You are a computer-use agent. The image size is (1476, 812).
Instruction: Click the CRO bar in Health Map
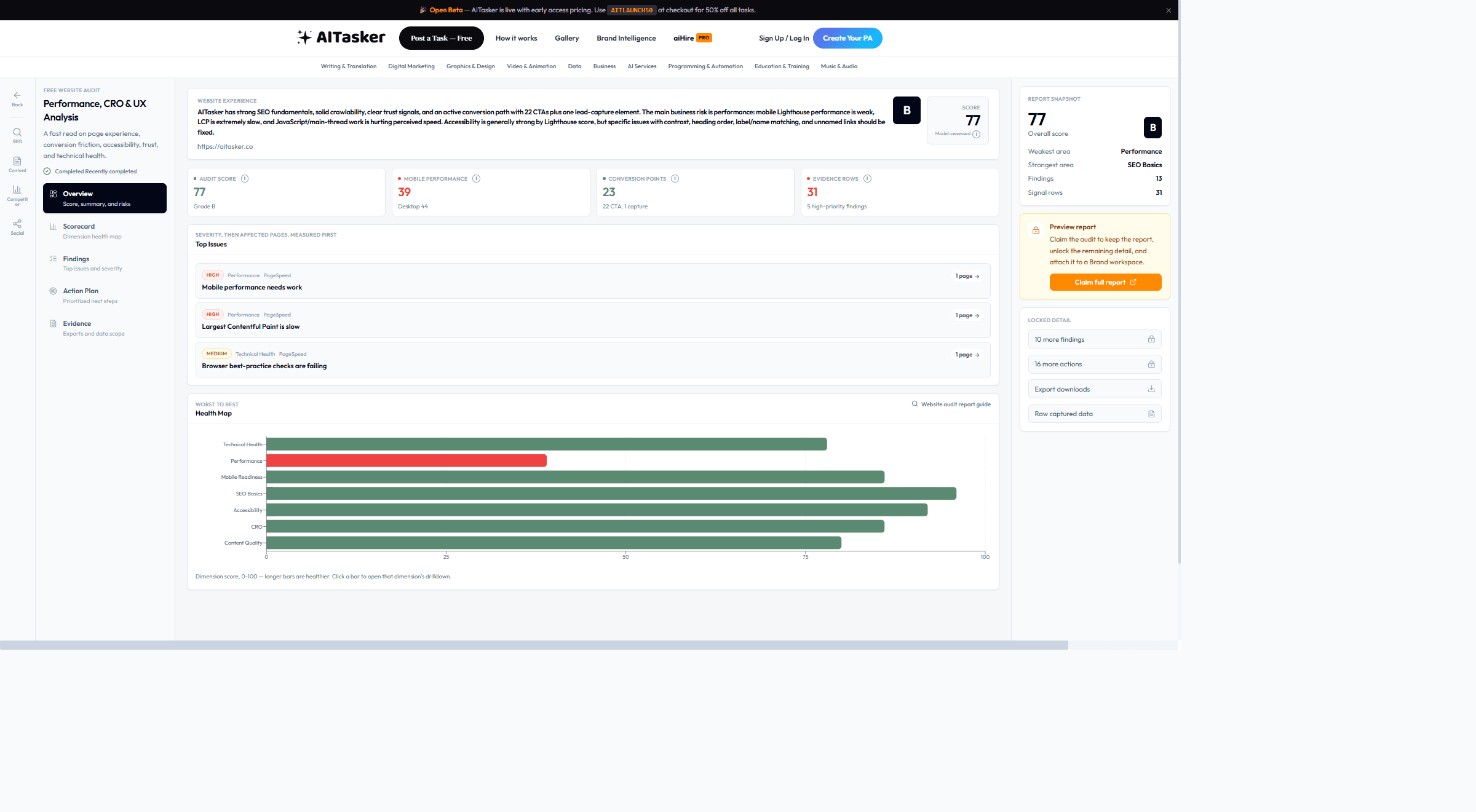click(x=576, y=526)
